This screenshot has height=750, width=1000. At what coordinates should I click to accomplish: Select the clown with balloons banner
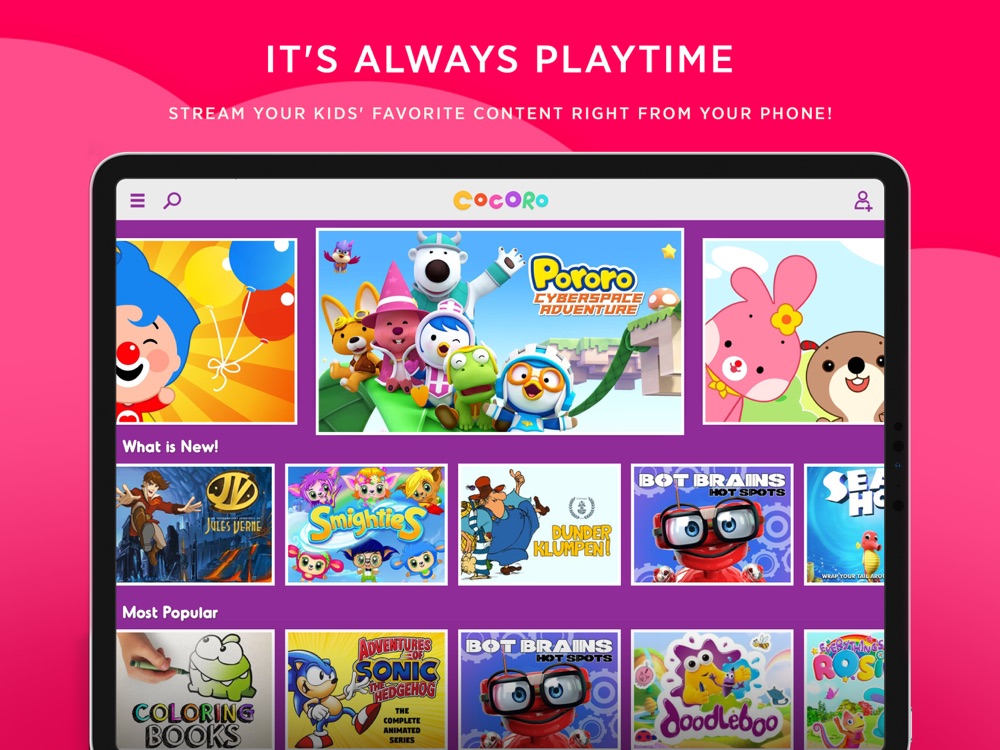[206, 331]
